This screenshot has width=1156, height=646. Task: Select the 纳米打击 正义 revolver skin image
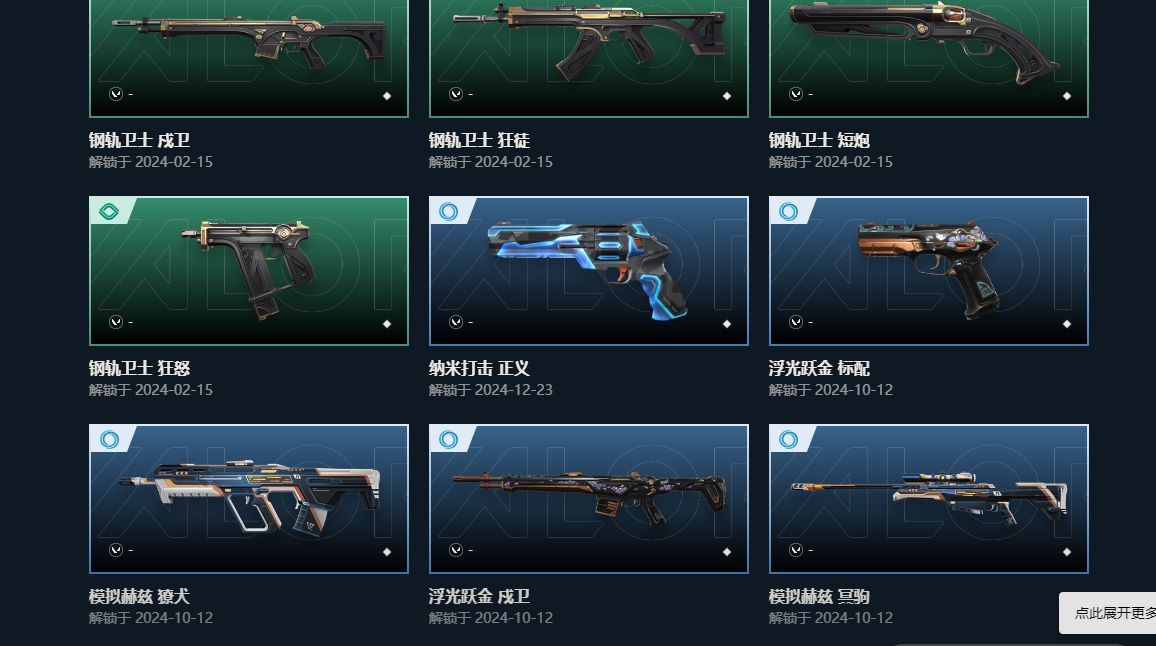pos(588,271)
